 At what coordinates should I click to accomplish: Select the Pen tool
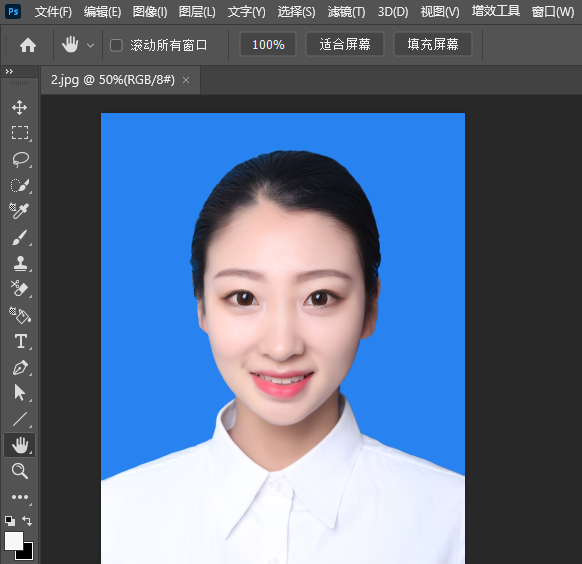pyautogui.click(x=20, y=367)
